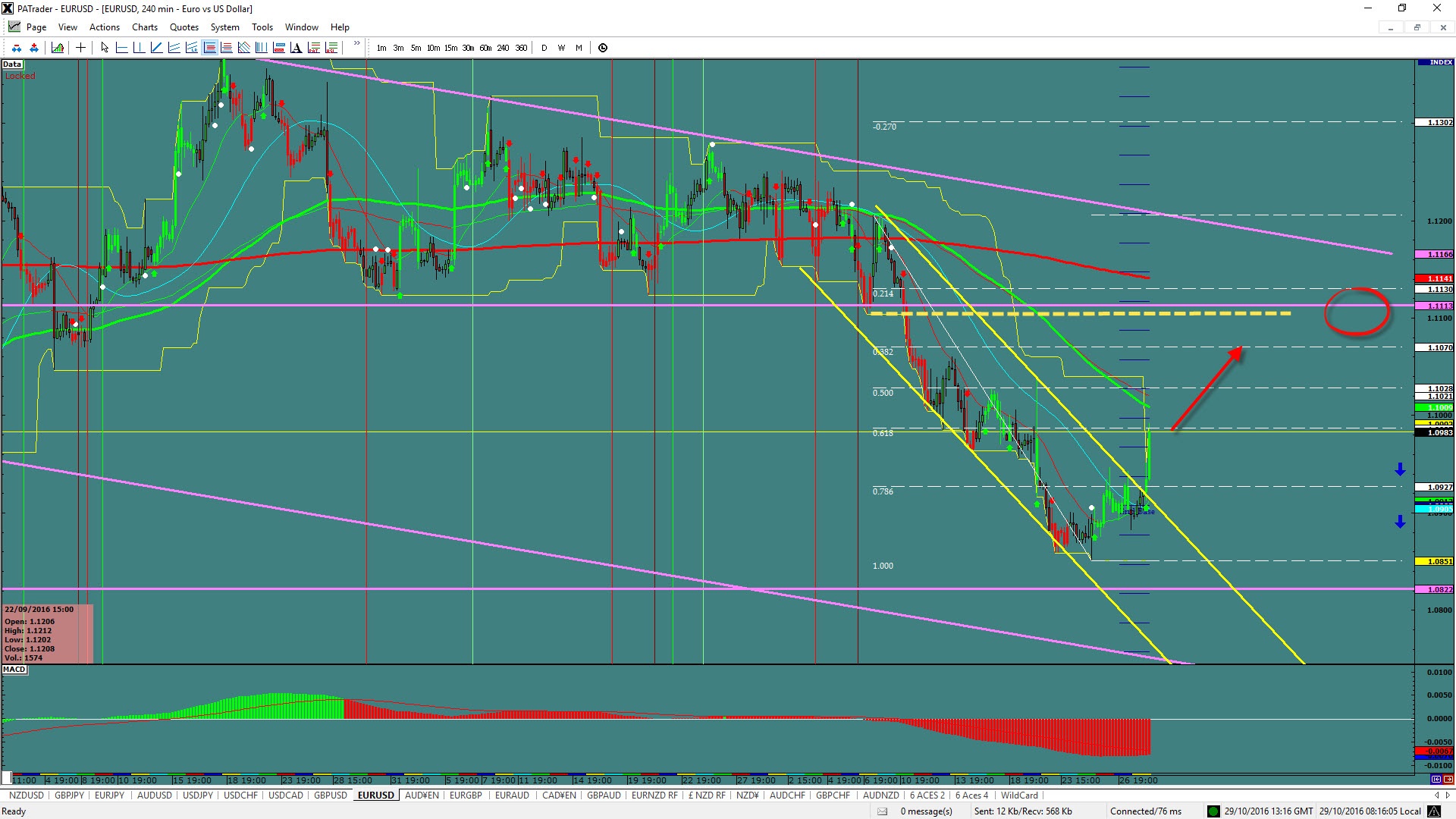1456x819 pixels.
Task: Switch to the USDJPY tab
Action: [x=198, y=795]
